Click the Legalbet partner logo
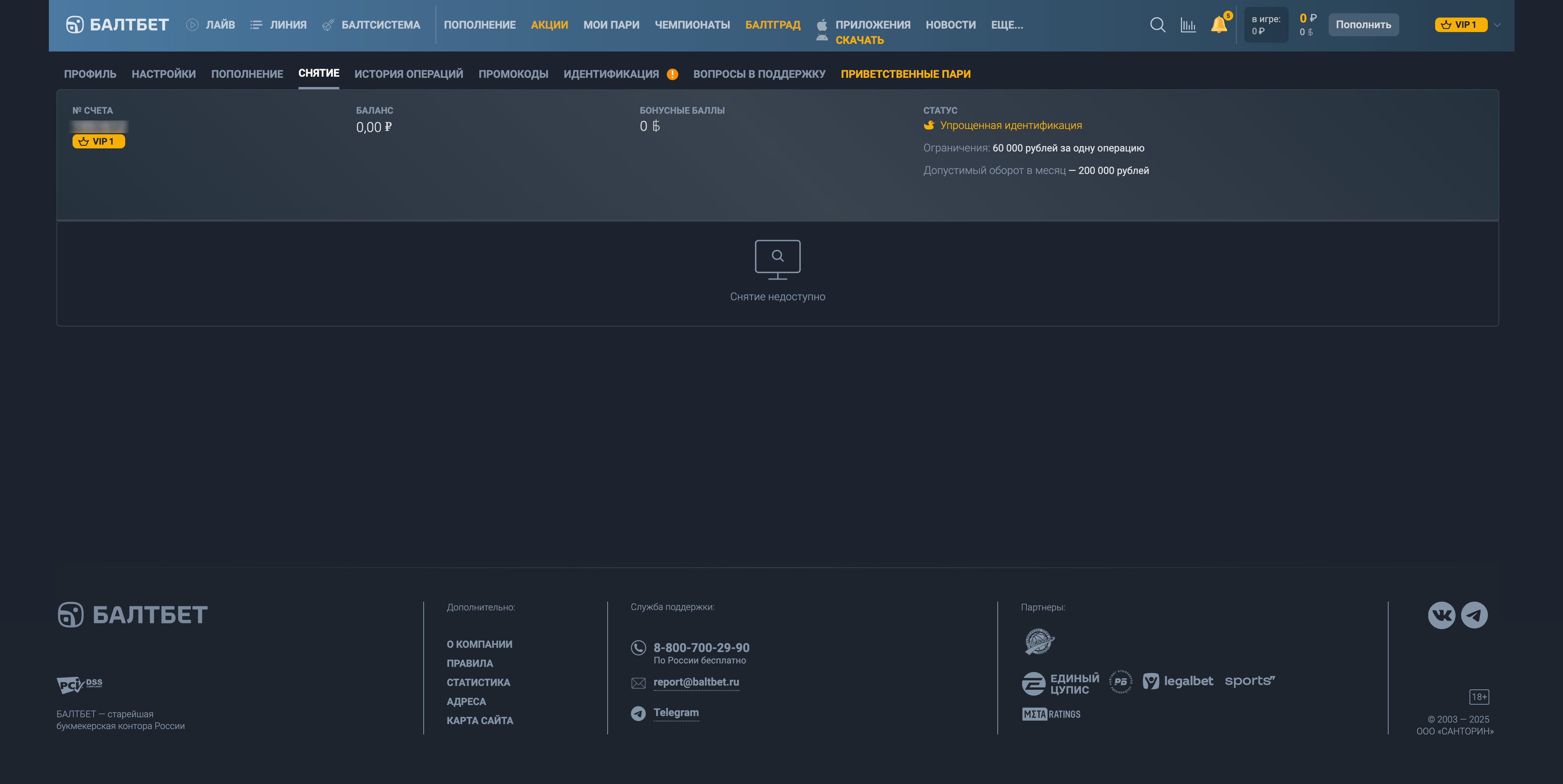Image resolution: width=1563 pixels, height=784 pixels. [x=1178, y=681]
